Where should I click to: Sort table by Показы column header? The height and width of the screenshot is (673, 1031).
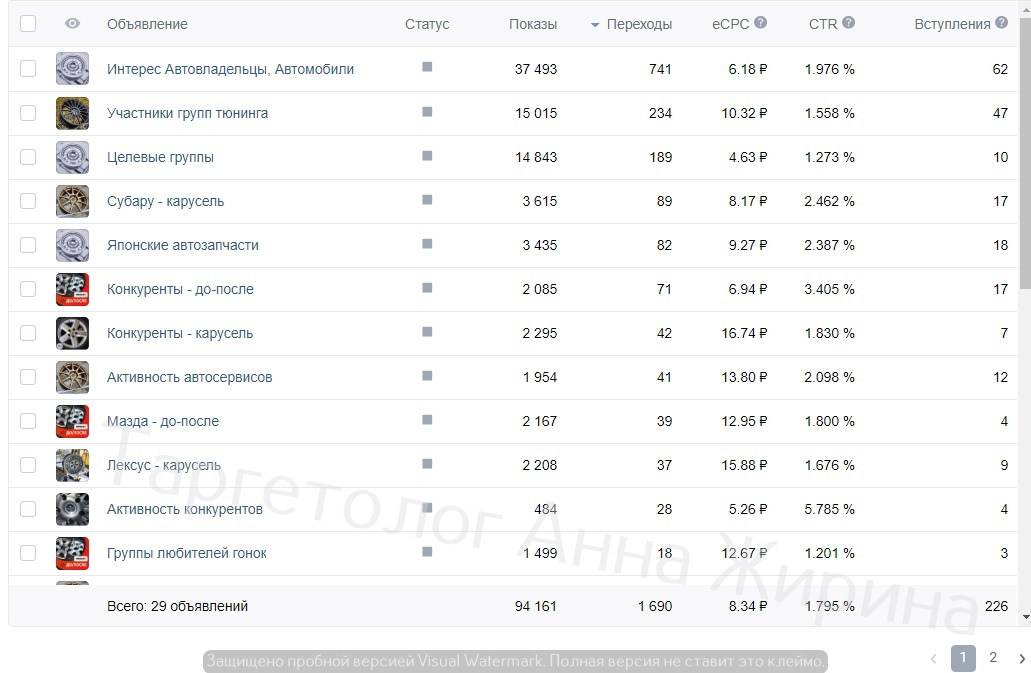pyautogui.click(x=533, y=24)
